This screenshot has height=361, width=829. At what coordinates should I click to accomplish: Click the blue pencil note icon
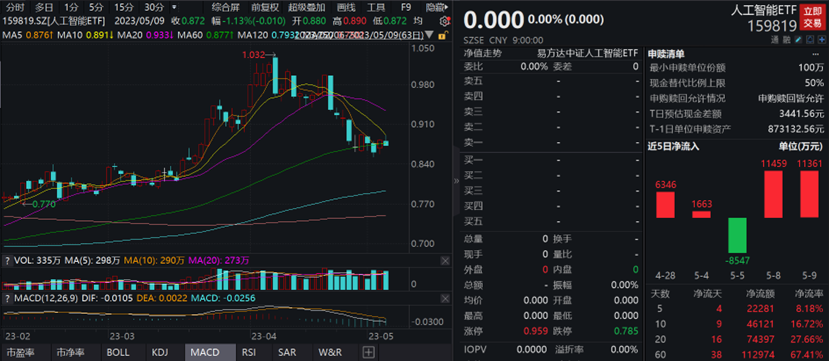pos(798,40)
